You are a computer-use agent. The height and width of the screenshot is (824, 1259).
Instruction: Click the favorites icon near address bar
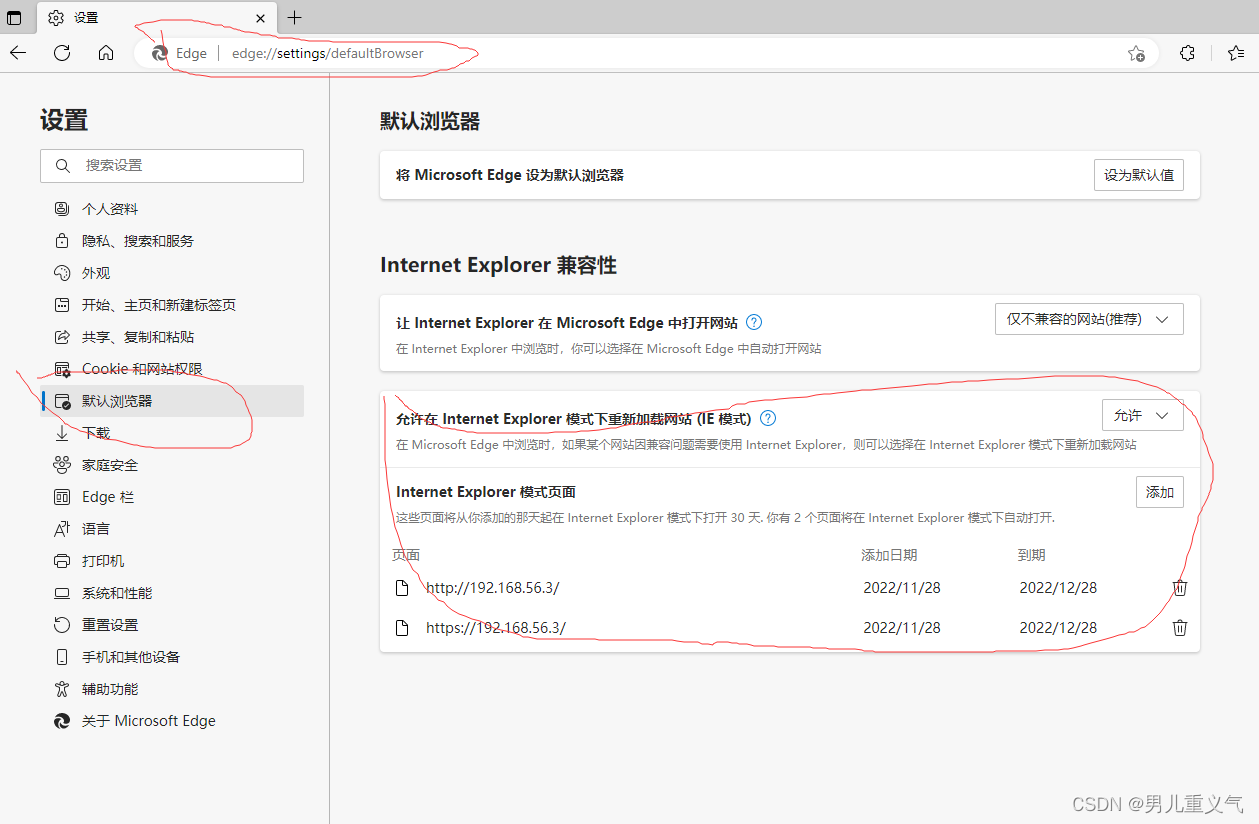tap(1136, 53)
